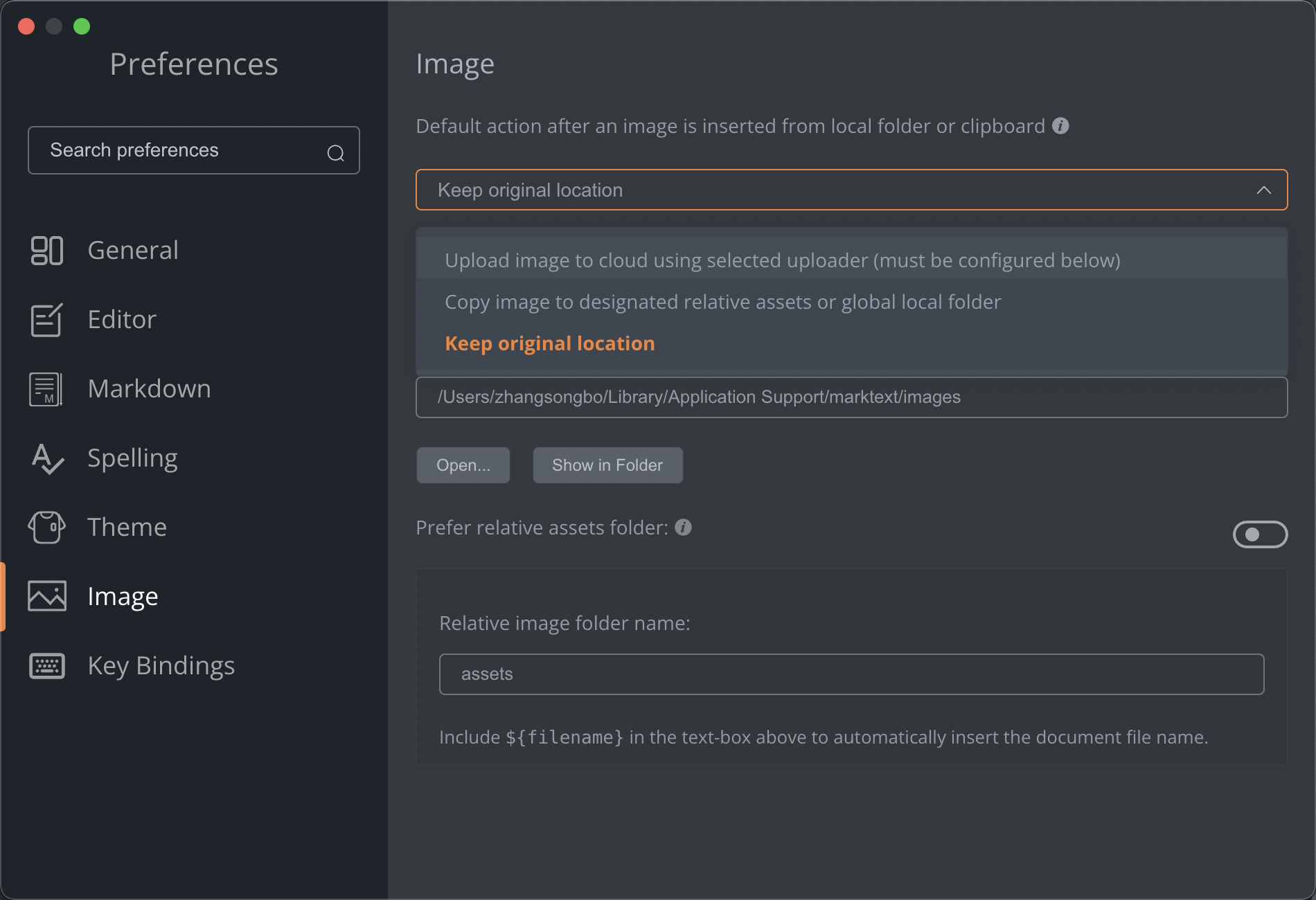Viewport: 1316px width, 900px height.
Task: Click the Open... button
Action: (x=463, y=465)
